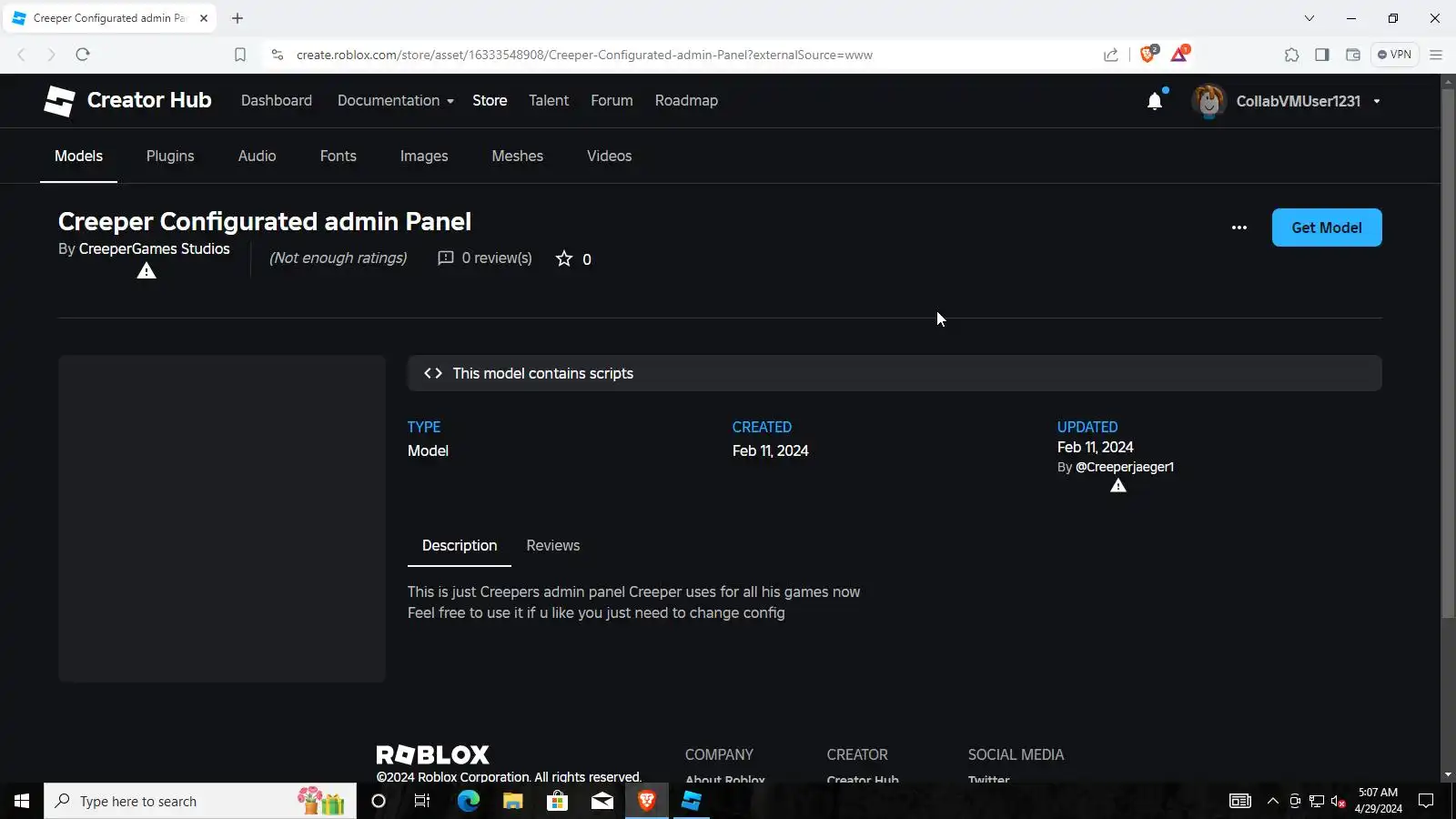Open the Windows notification center icon

tap(1426, 801)
